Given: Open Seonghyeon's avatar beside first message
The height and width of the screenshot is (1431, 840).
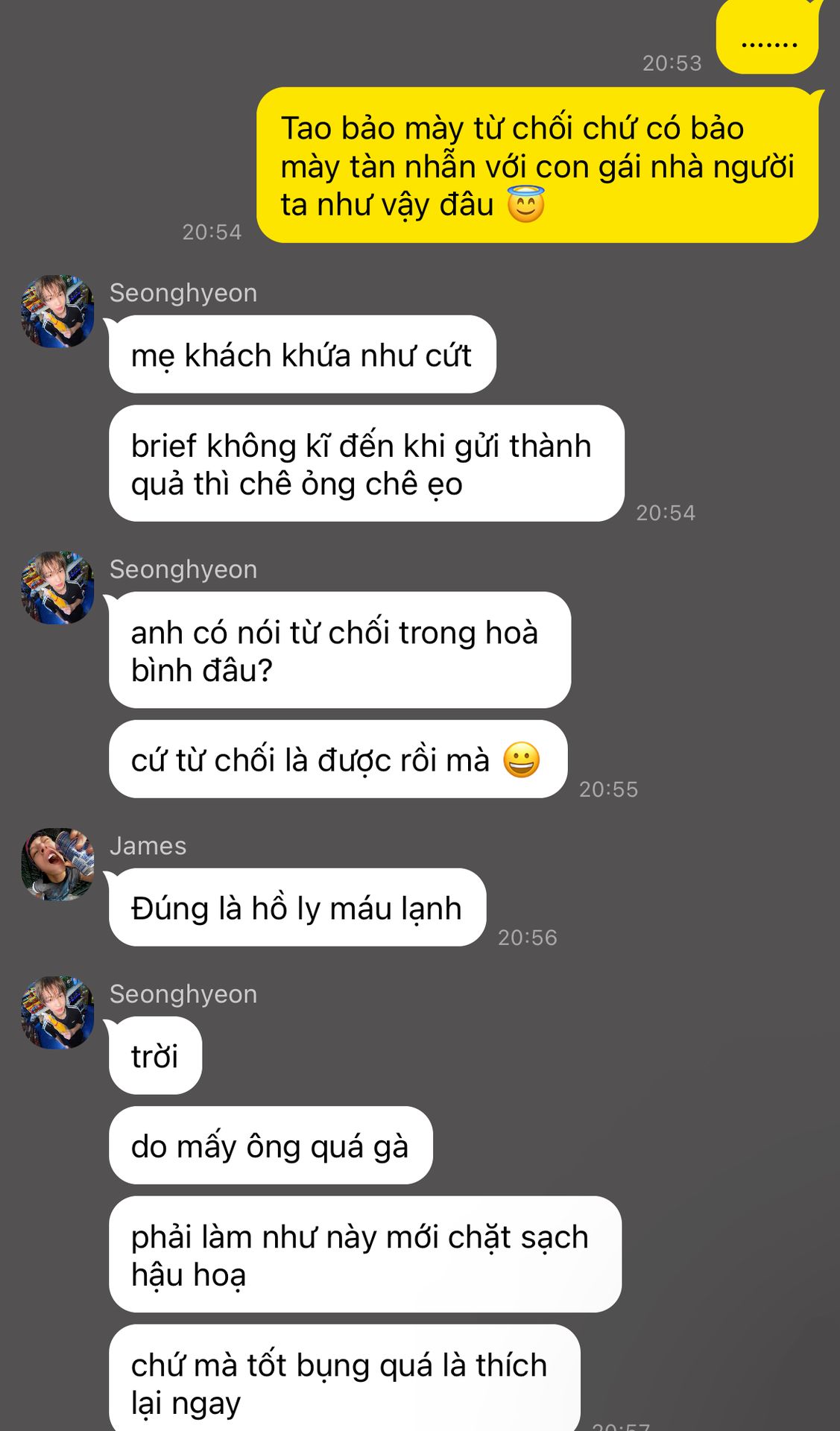Looking at the screenshot, I should 57,311.
